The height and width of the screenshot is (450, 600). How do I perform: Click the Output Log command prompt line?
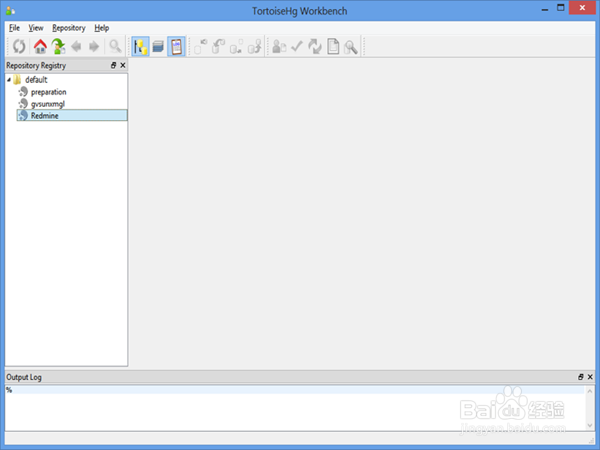(295, 390)
